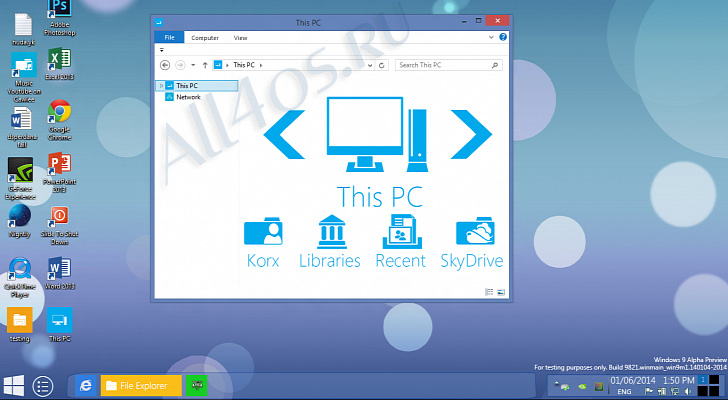Screen dimensions: 728x400
Task: Open the GeForce Experience desktop icon
Action: click(20, 178)
